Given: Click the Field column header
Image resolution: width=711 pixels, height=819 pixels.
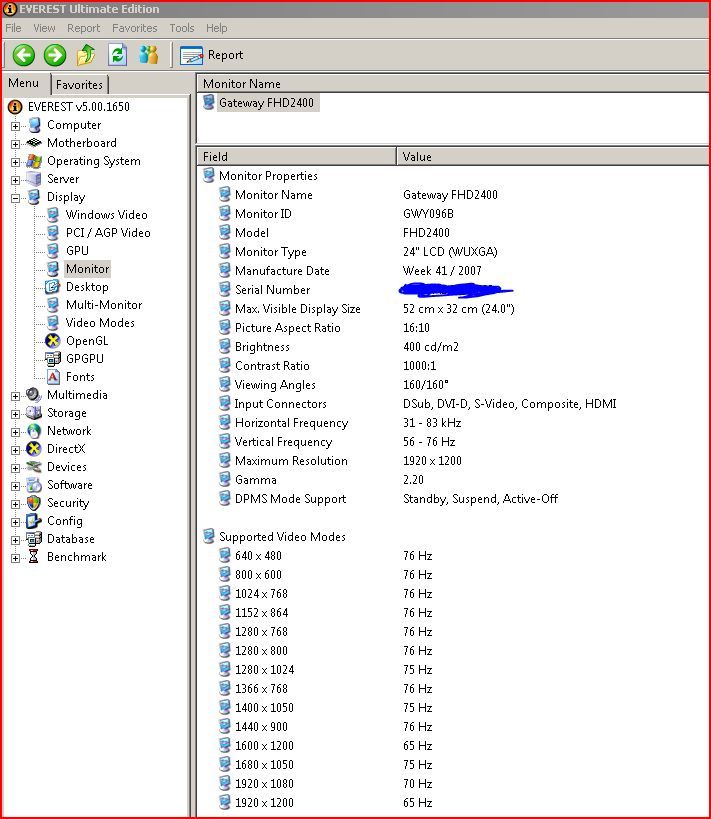Looking at the screenshot, I should point(297,157).
